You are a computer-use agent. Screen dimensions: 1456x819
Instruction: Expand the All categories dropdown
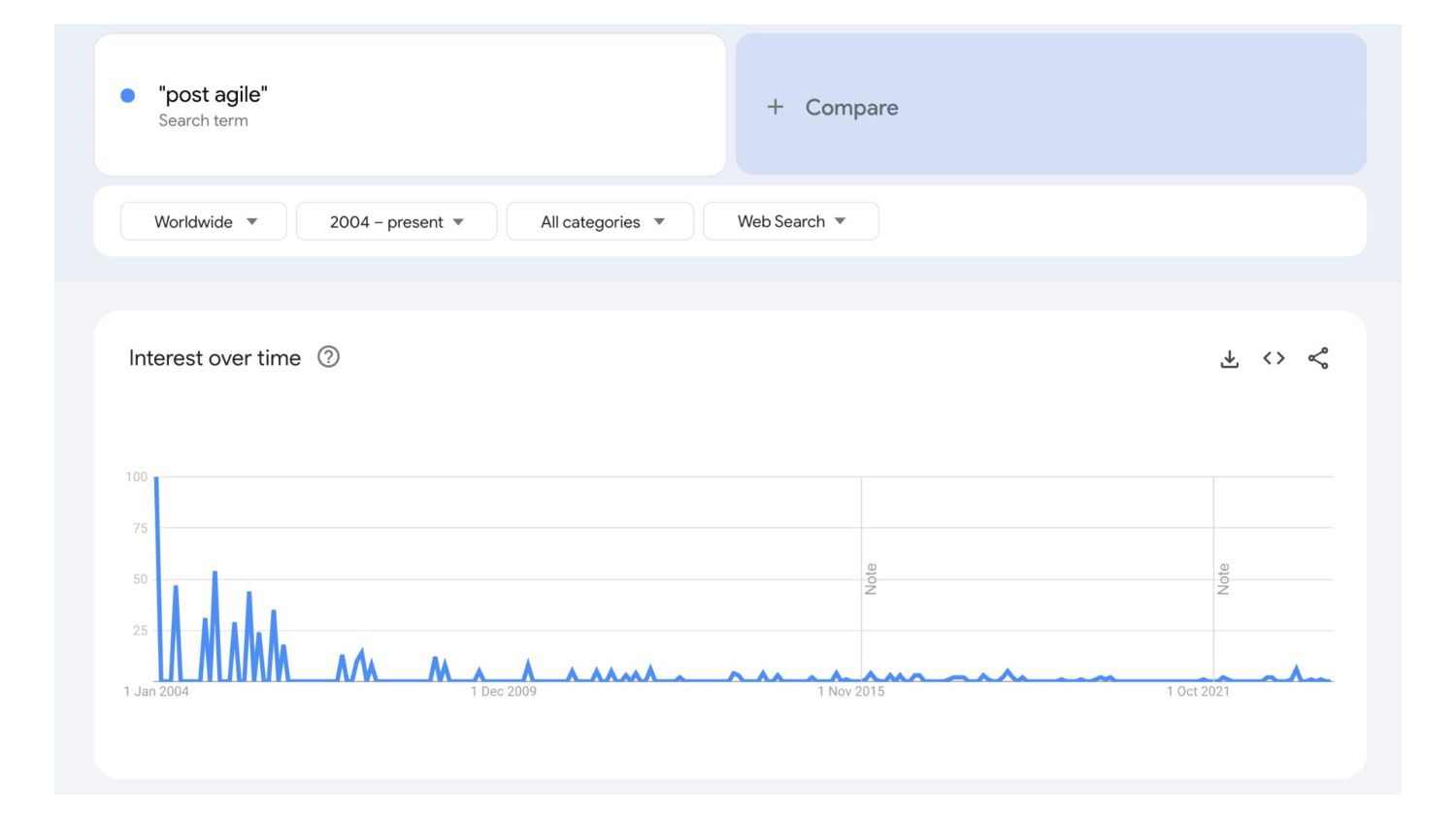pos(600,221)
